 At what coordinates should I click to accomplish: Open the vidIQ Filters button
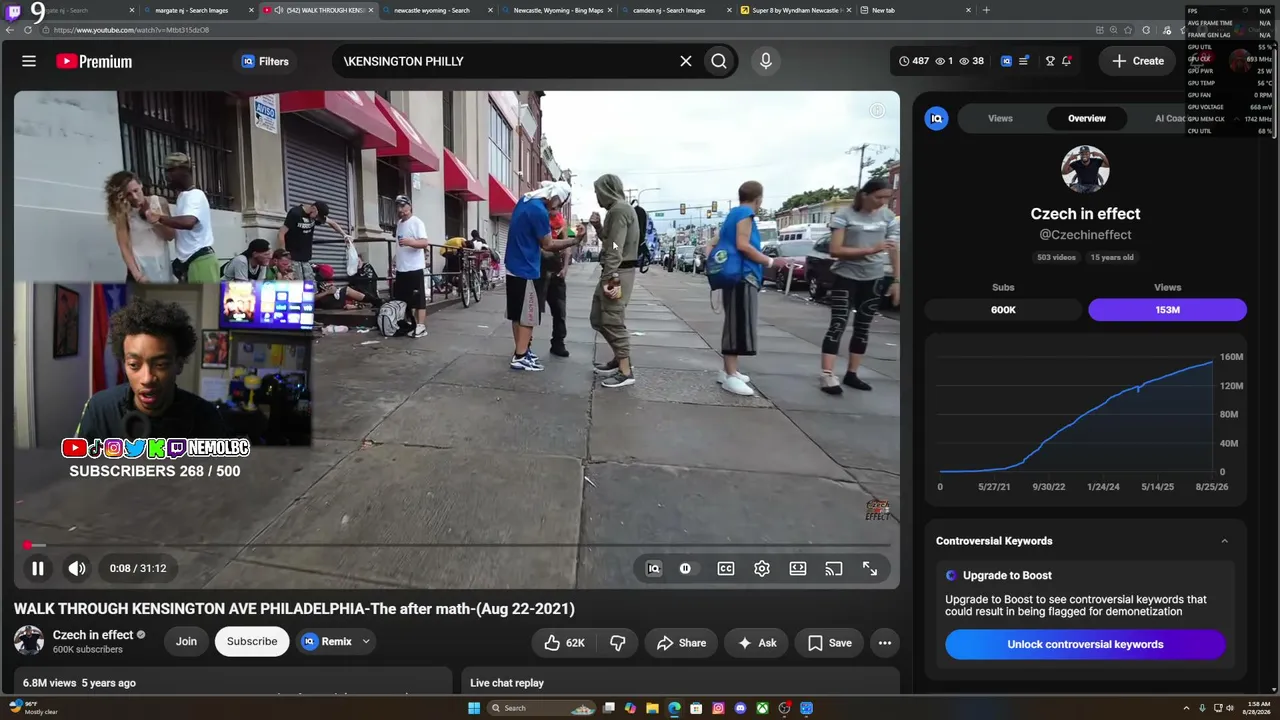[x=265, y=61]
